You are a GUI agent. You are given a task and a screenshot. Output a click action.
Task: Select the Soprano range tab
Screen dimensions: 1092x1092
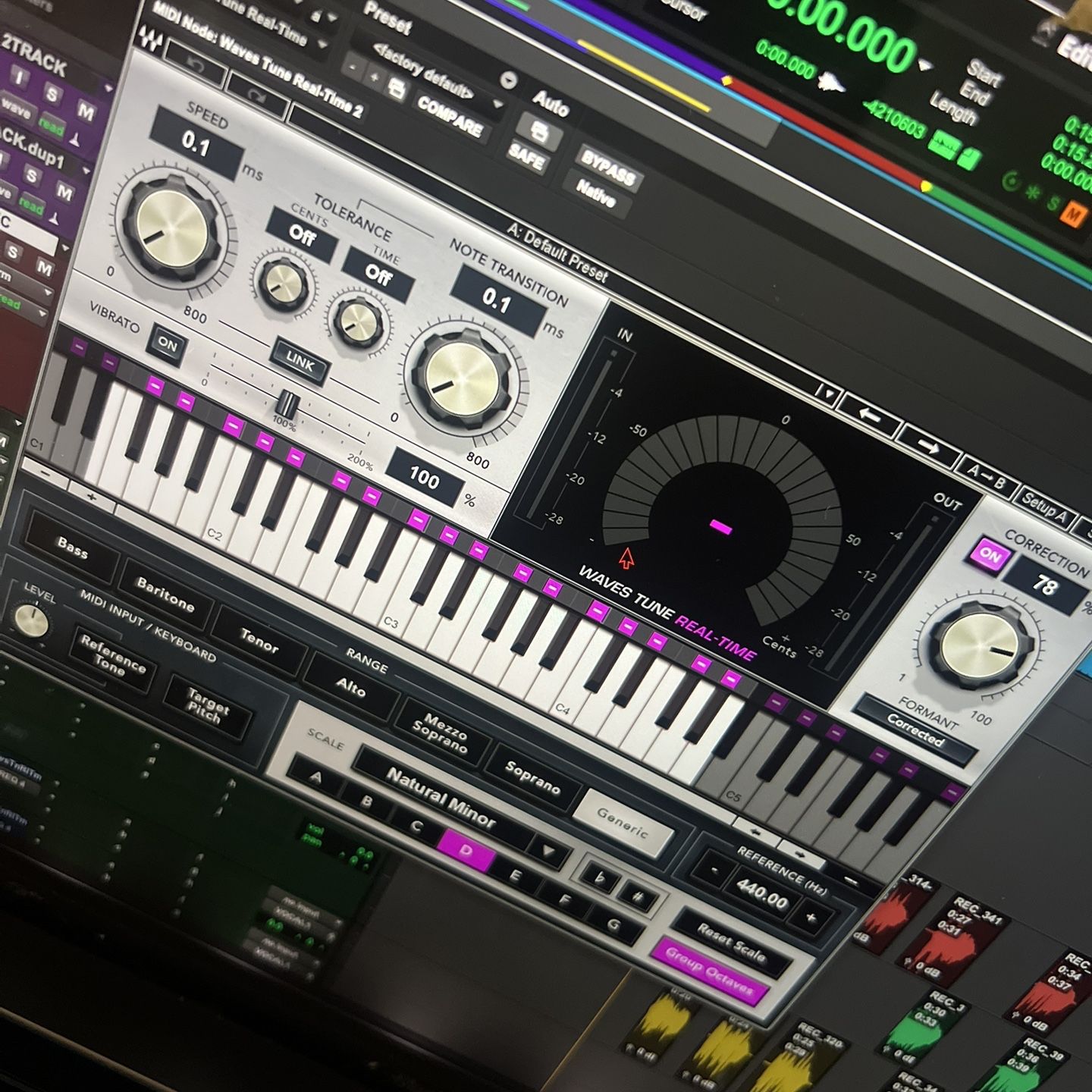pos(532,779)
